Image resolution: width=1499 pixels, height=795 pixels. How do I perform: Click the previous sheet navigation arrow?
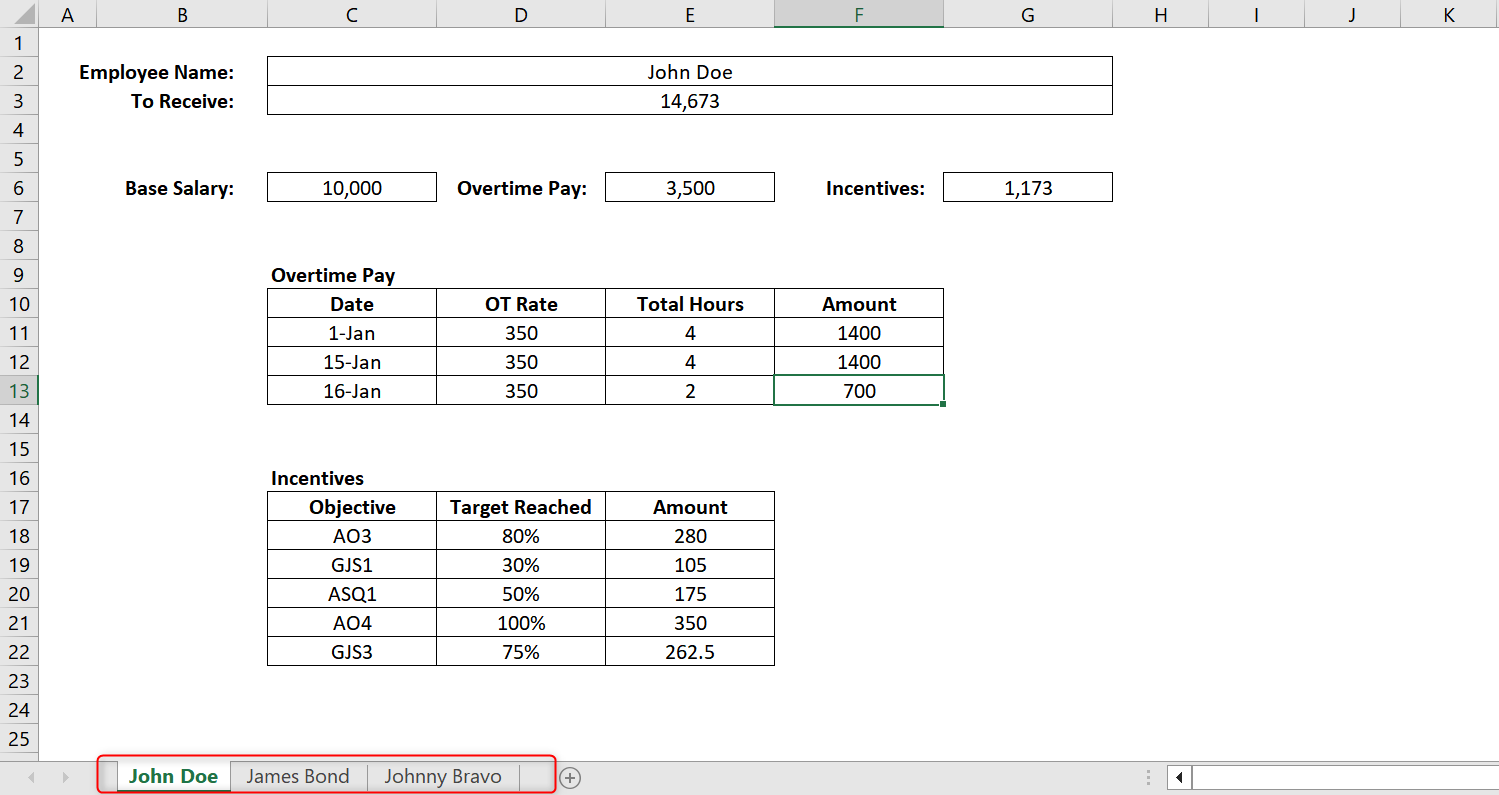tap(31, 777)
